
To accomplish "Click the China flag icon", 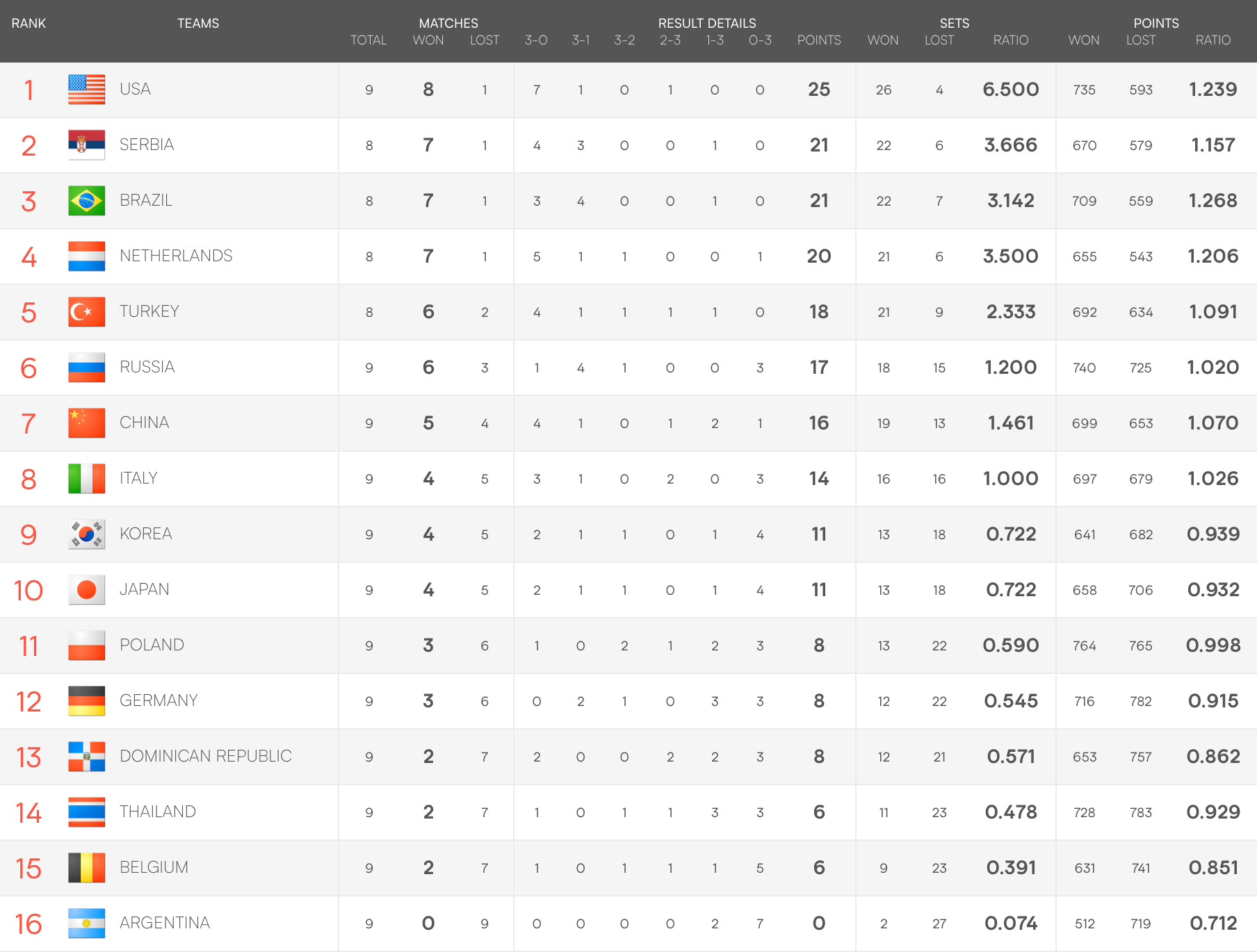I will click(87, 423).
